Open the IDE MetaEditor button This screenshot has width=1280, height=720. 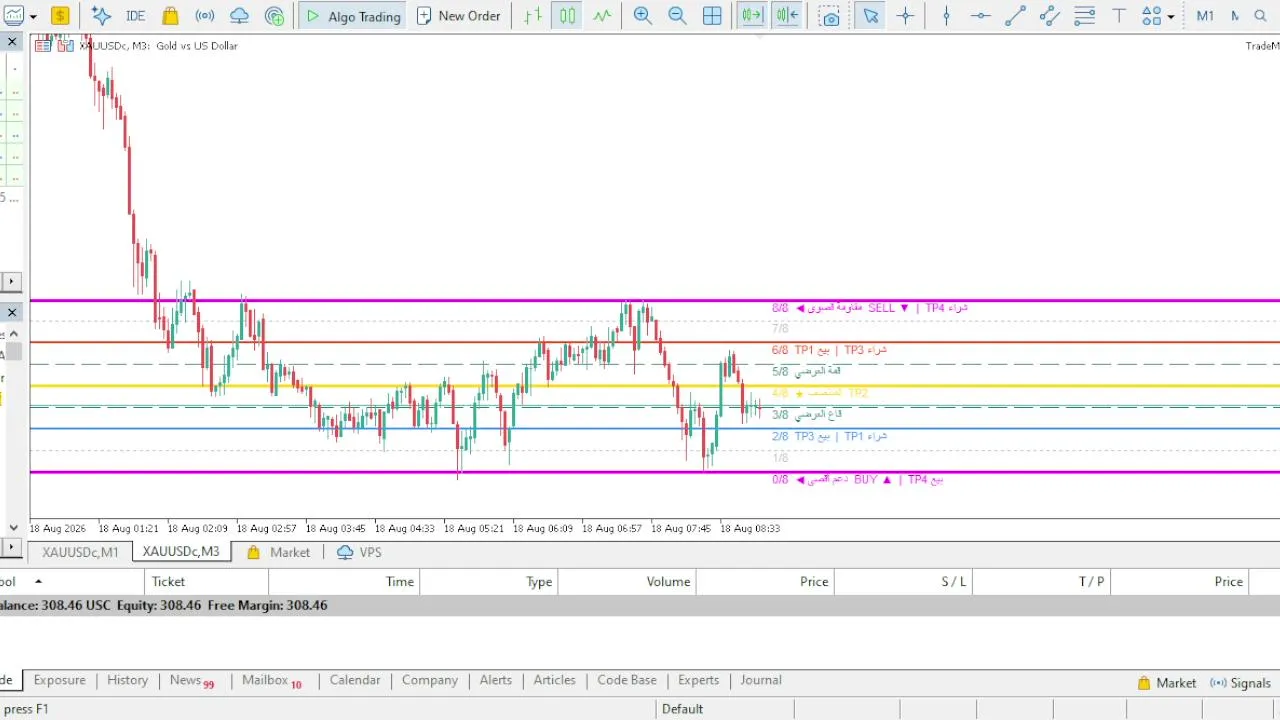pyautogui.click(x=136, y=16)
